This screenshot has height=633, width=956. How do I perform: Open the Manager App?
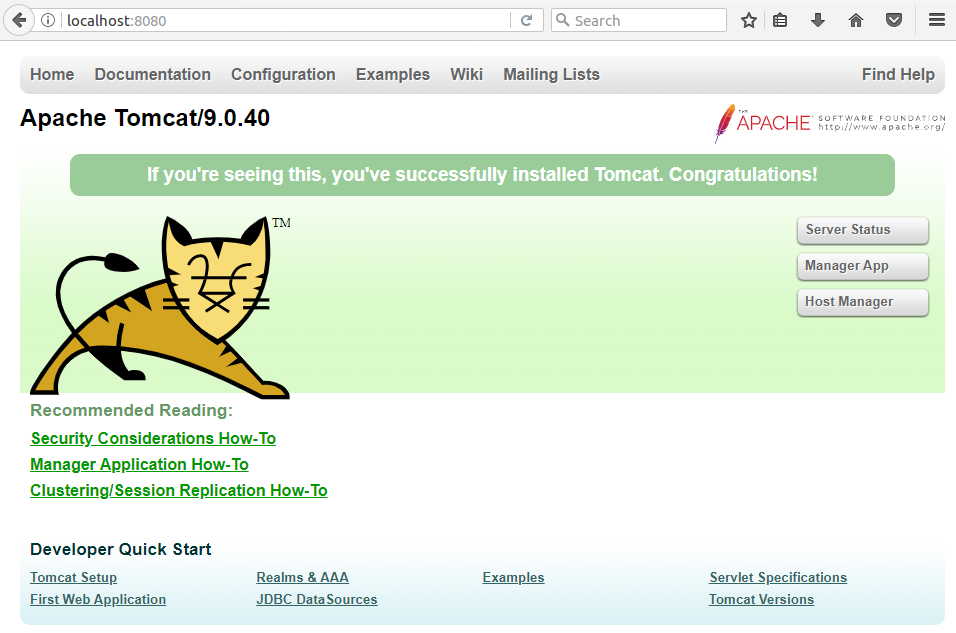[x=862, y=266]
